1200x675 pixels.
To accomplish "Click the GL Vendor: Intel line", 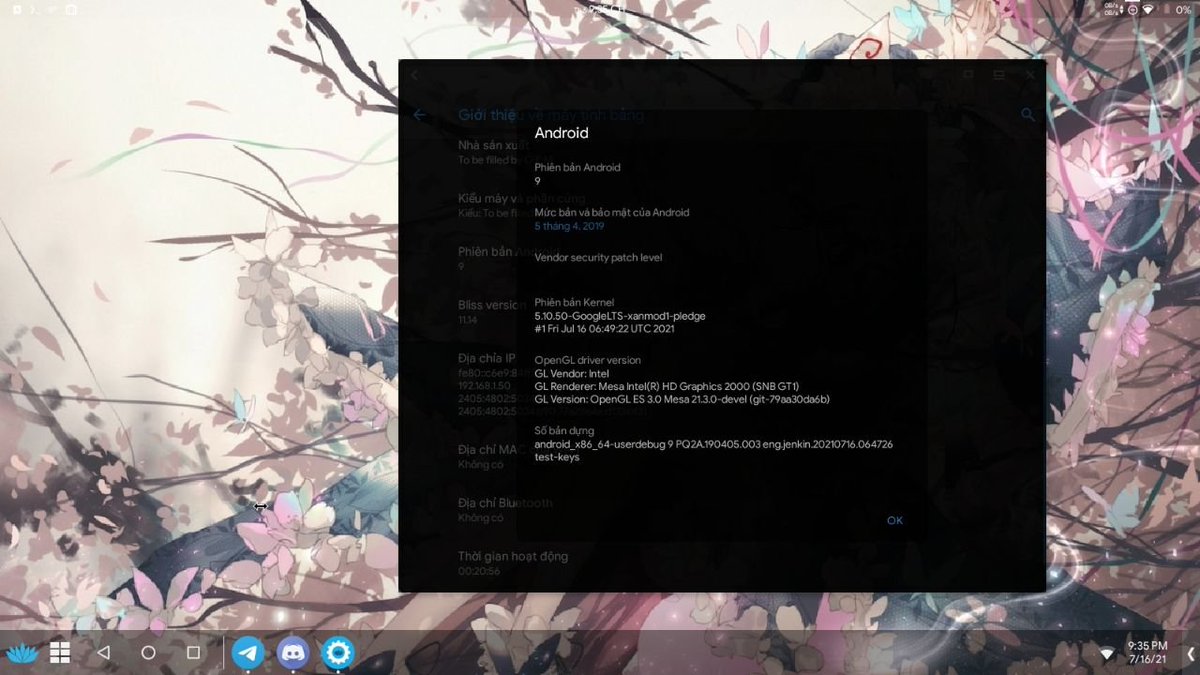I will pyautogui.click(x=572, y=373).
